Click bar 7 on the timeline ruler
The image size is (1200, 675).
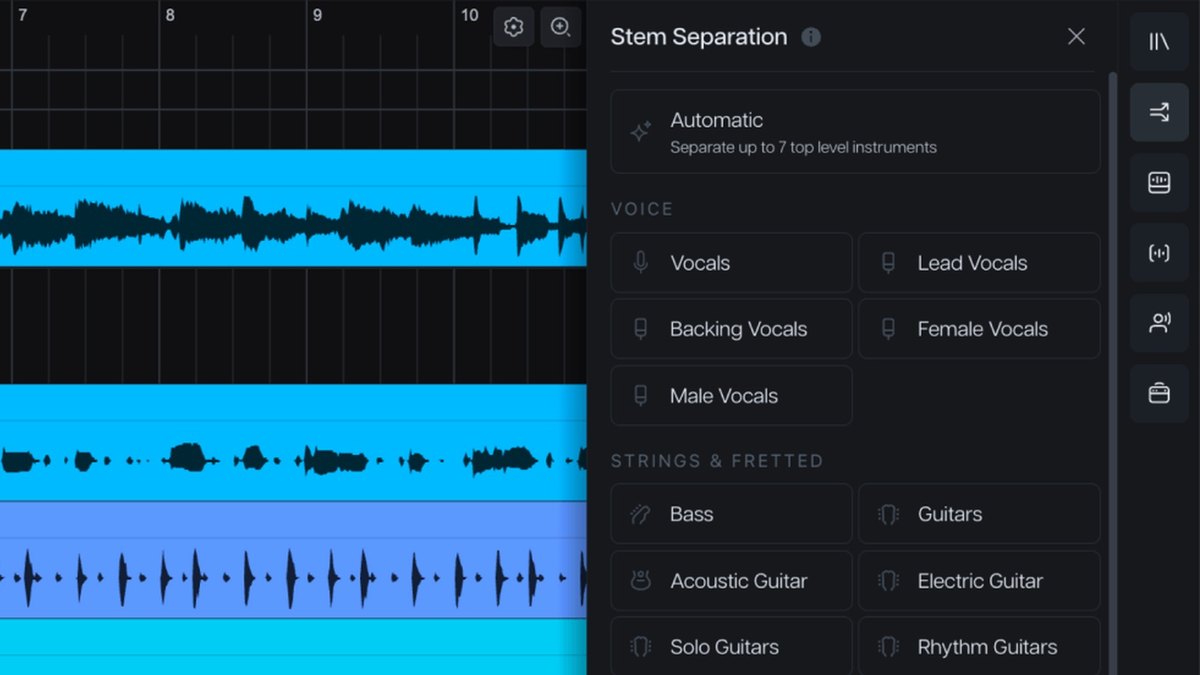point(22,16)
